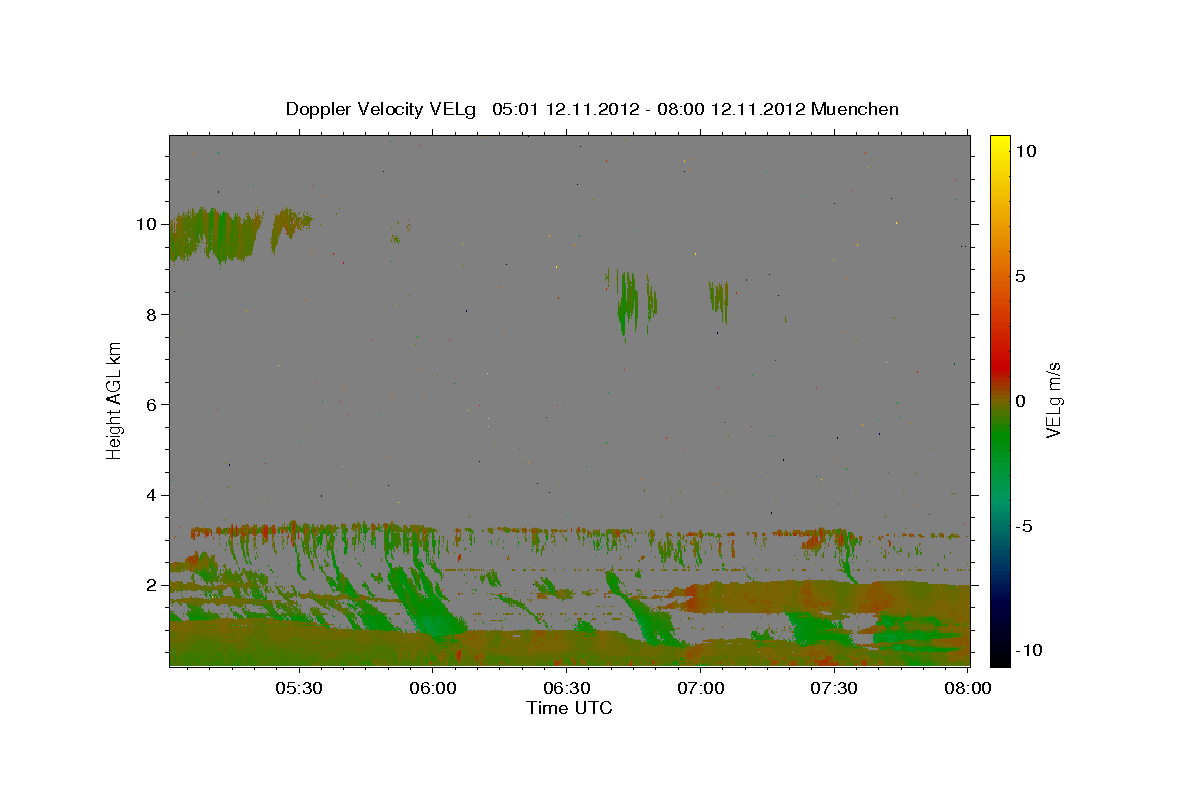Screen dimensions: 1200x800
Task: Click the plot title "Doppler Velocity VELg"
Action: tap(383, 109)
